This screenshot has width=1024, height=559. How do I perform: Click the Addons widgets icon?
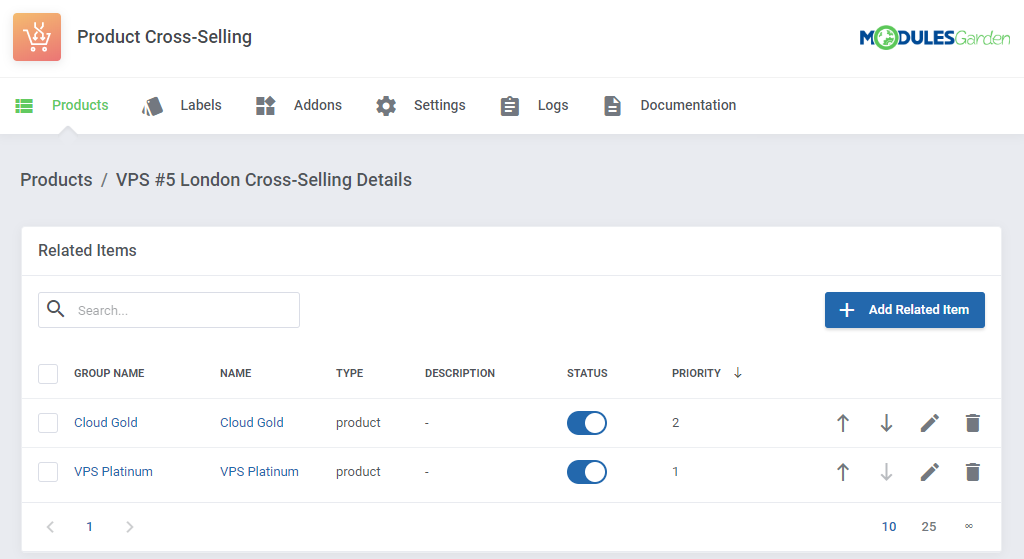[x=265, y=106]
